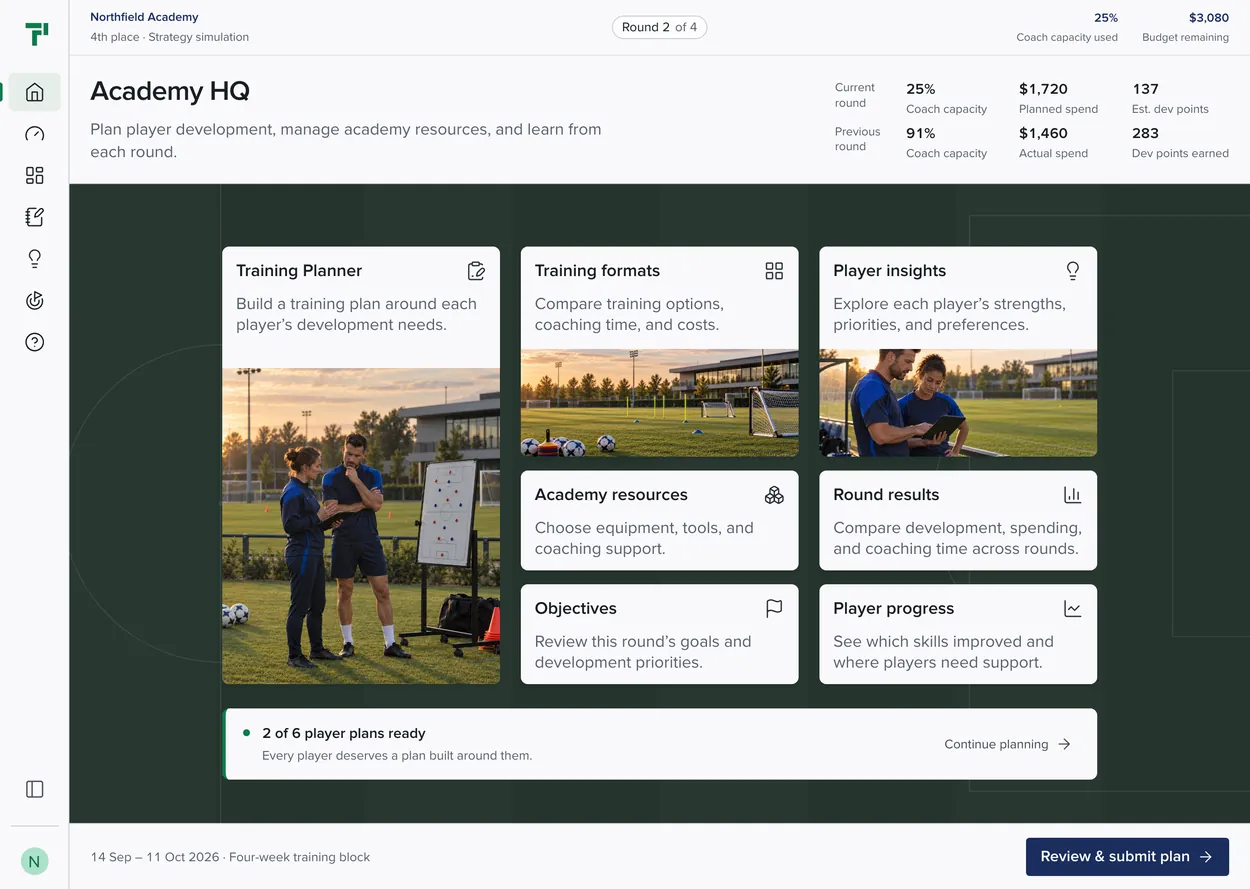Click clipboard icon on Training Planner card
Screen dimensions: 1250x889
pos(476,271)
